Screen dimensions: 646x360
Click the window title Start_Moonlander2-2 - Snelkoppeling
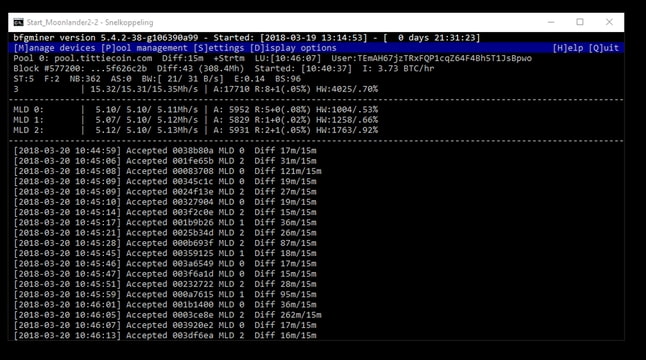[x=90, y=22]
